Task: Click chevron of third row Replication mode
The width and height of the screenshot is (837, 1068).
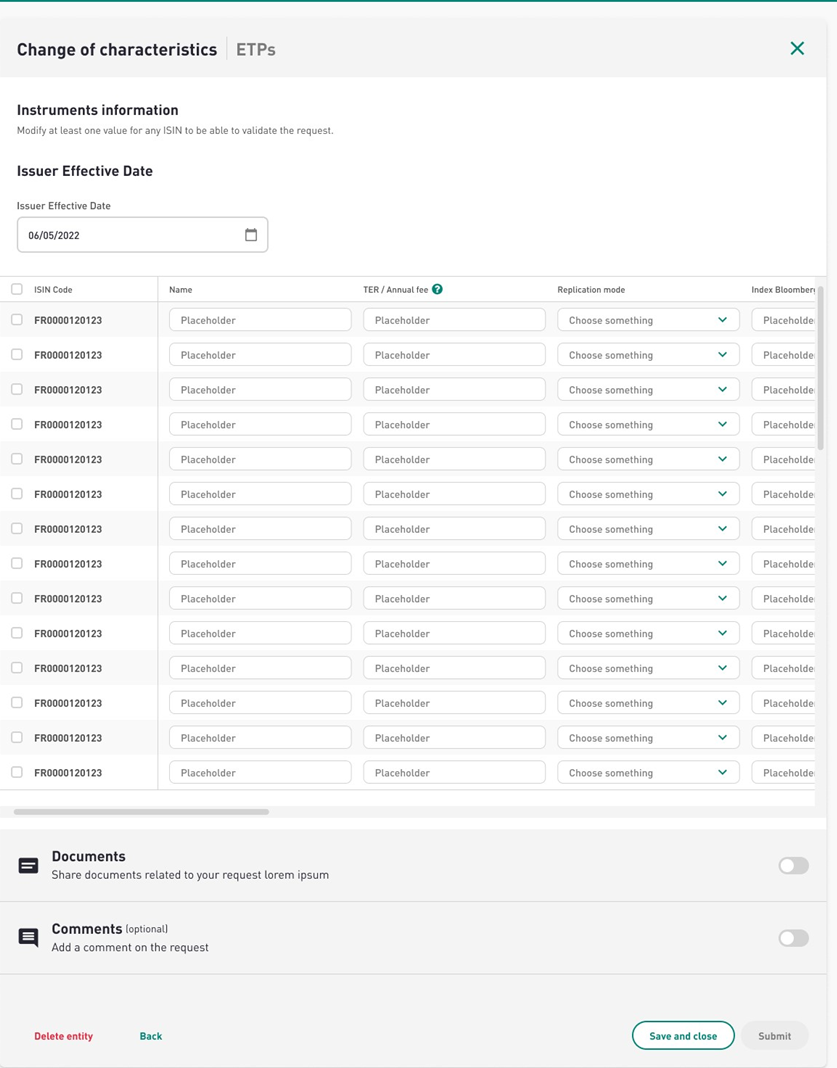Action: [x=722, y=390]
